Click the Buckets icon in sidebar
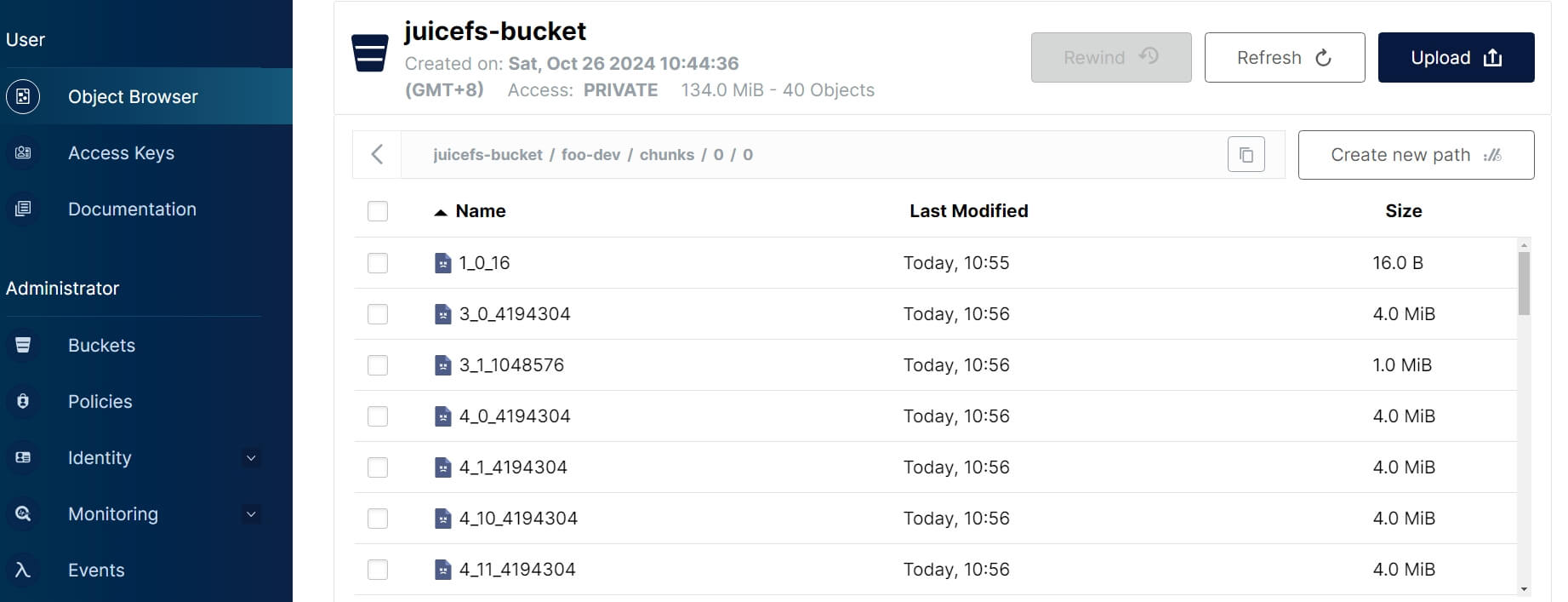This screenshot has width=1568, height=602. point(23,345)
